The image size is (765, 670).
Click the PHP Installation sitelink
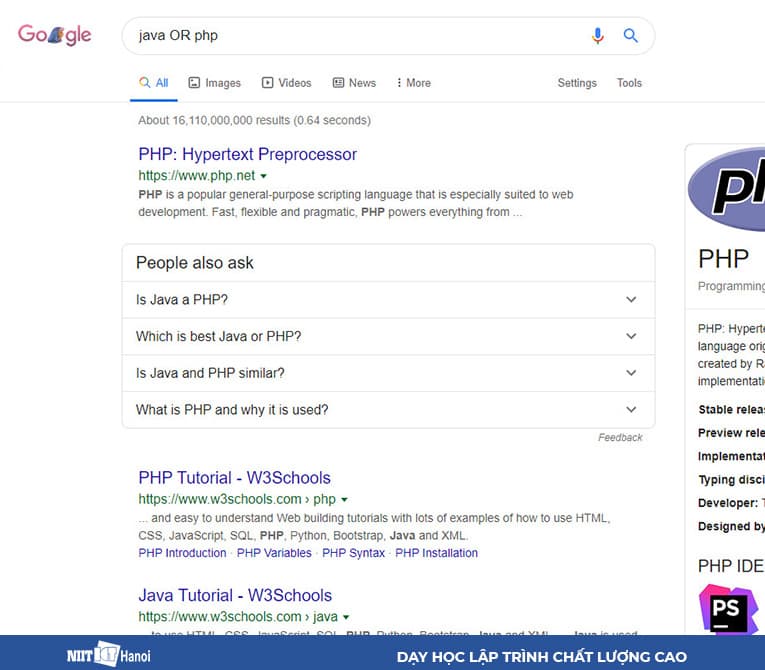click(436, 553)
